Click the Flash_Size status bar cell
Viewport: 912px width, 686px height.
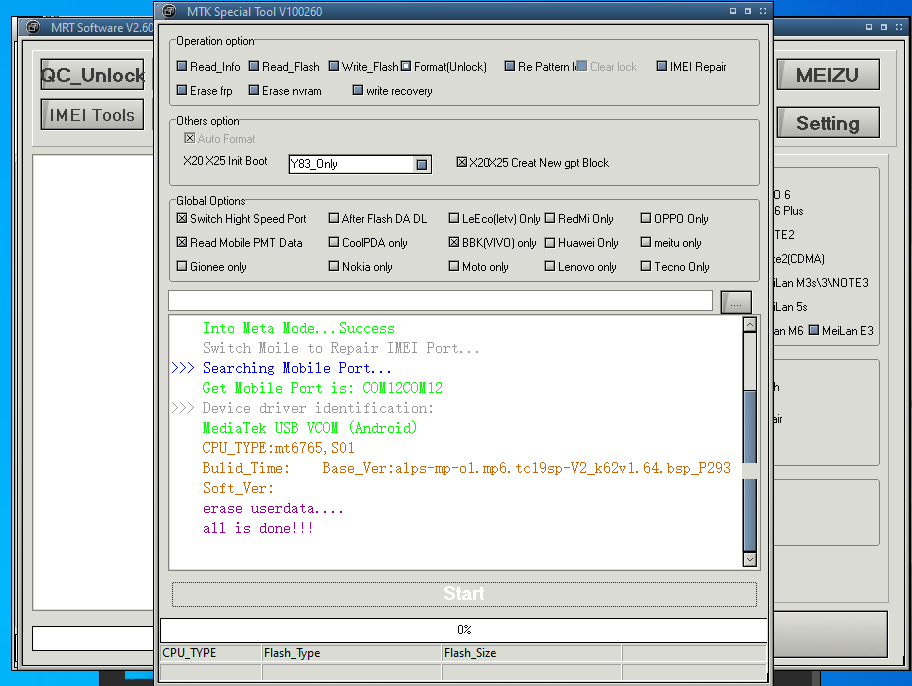point(531,653)
